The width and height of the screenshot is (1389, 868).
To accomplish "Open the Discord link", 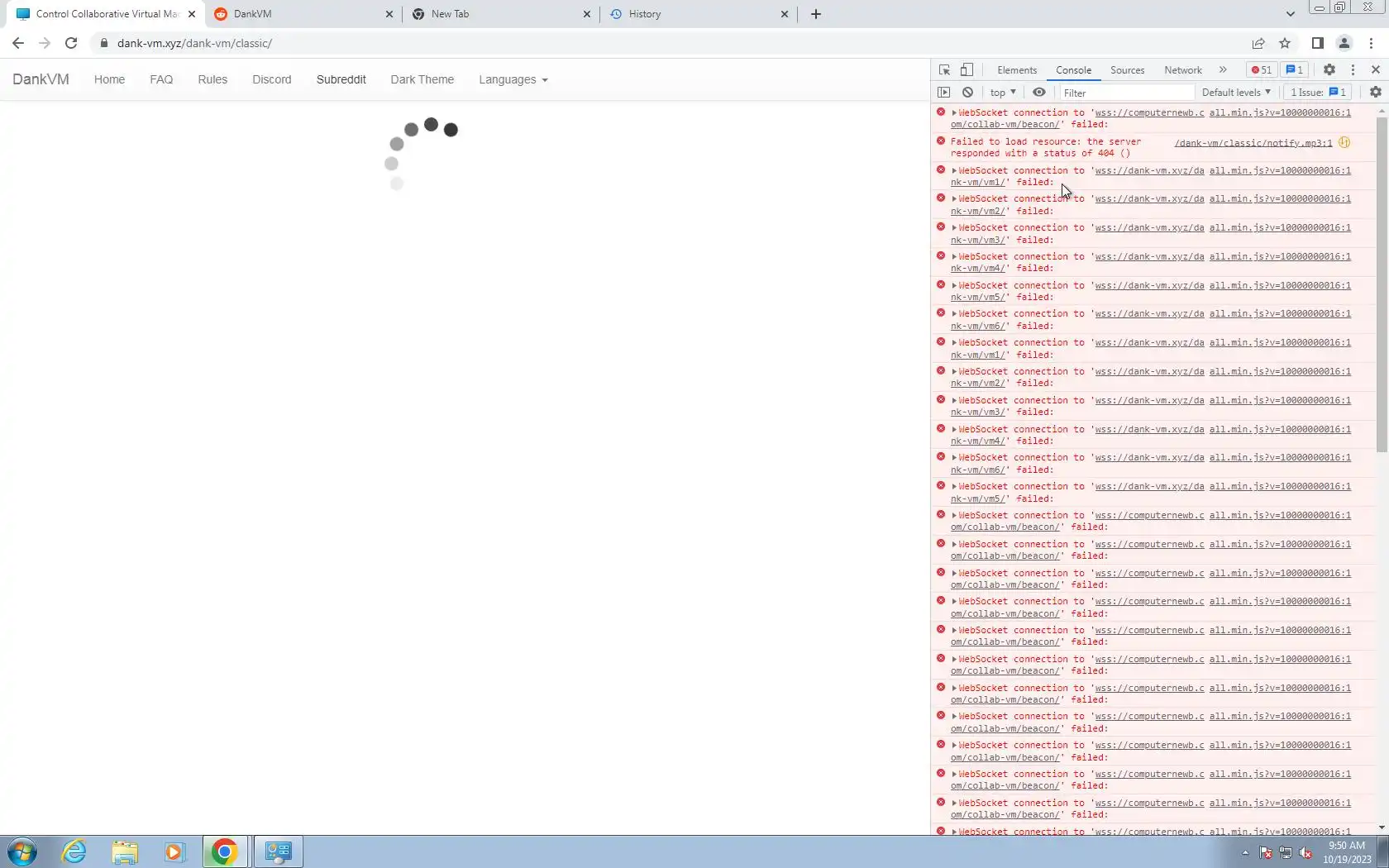I will (x=272, y=79).
